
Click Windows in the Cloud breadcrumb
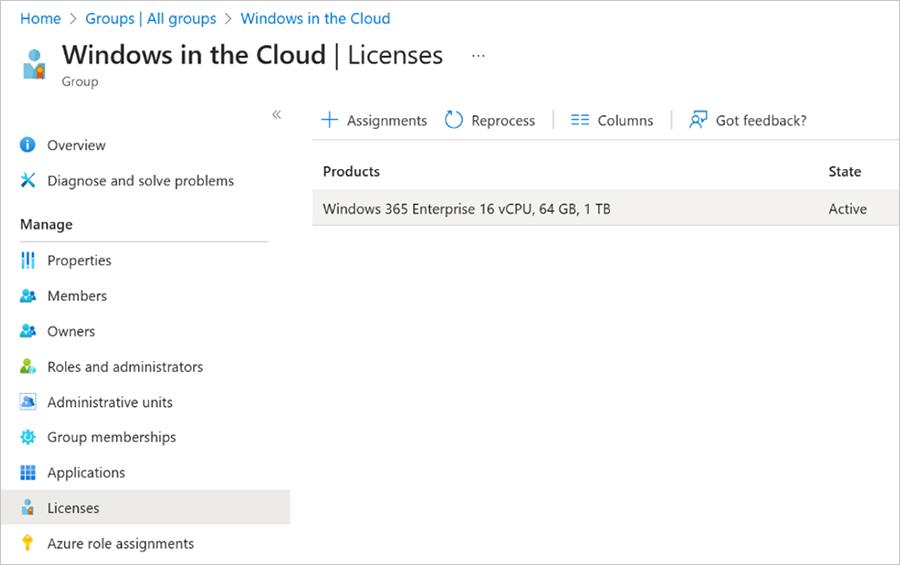tap(315, 19)
